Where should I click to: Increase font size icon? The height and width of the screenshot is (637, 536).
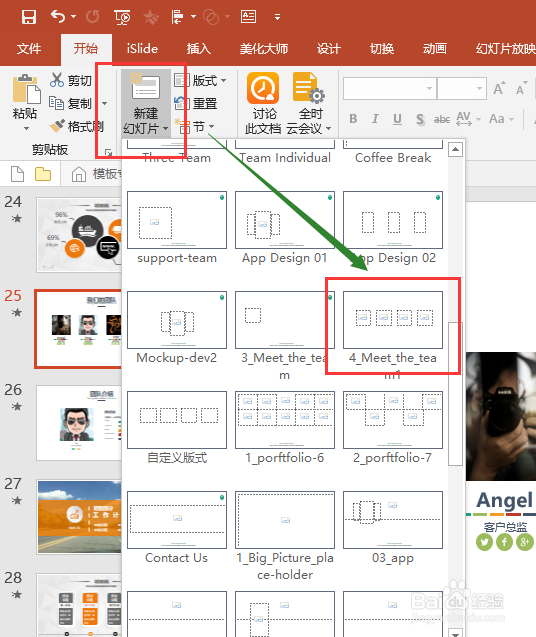pyautogui.click(x=499, y=88)
